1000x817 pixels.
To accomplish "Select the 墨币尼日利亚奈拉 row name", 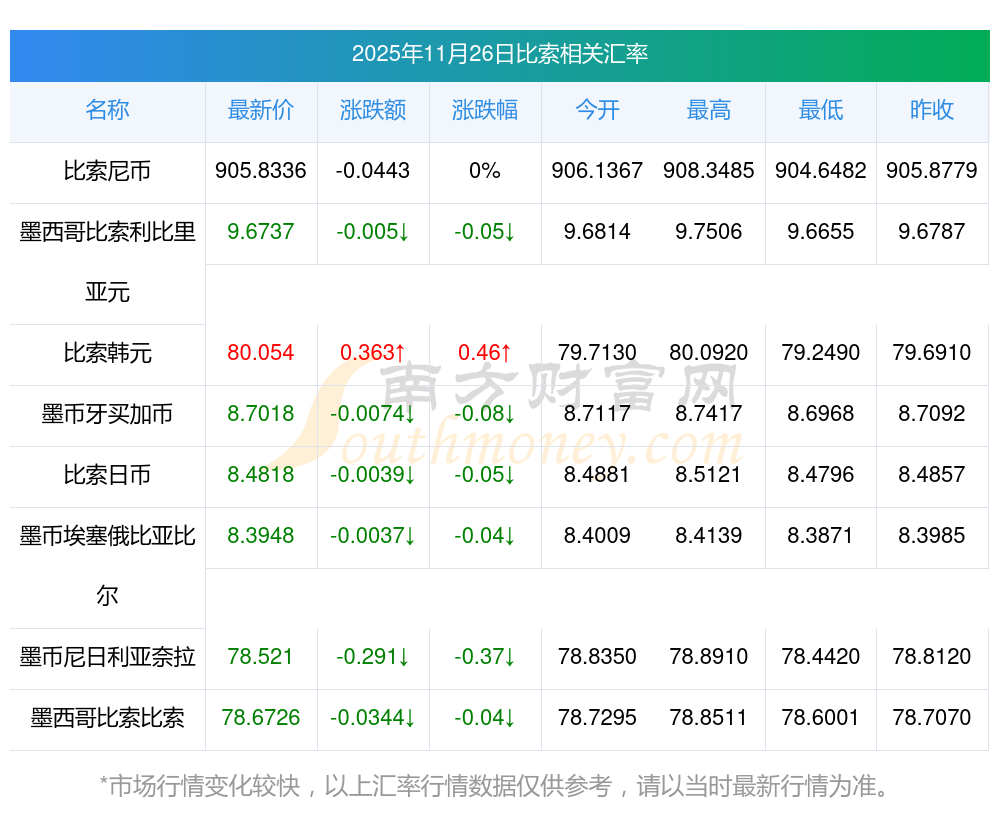I will pos(107,657).
